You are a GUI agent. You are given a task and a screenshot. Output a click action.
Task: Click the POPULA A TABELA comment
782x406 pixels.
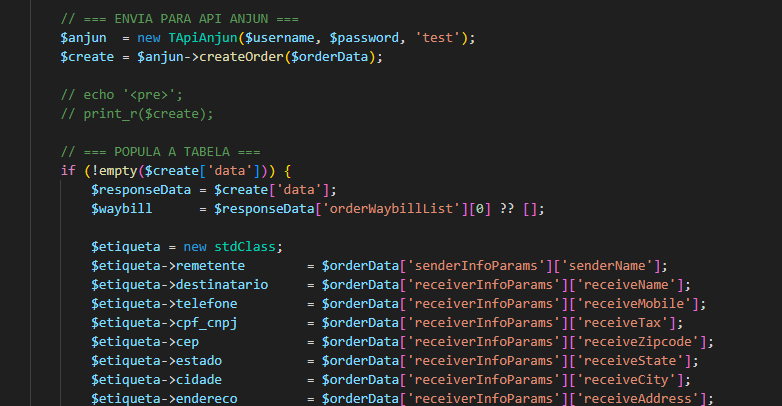coord(161,151)
